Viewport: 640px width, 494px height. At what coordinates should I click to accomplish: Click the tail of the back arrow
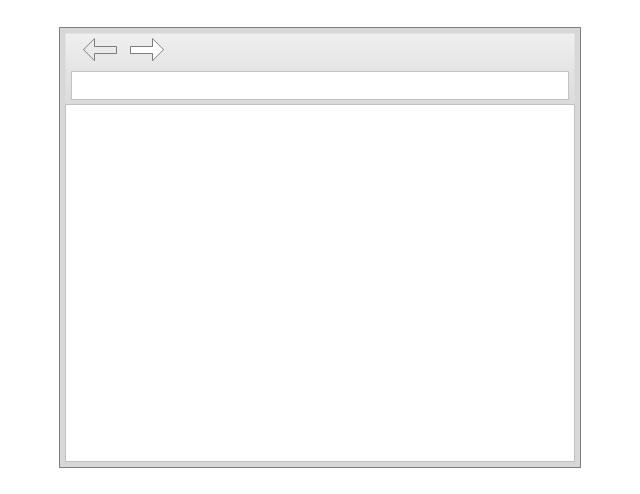point(106,50)
